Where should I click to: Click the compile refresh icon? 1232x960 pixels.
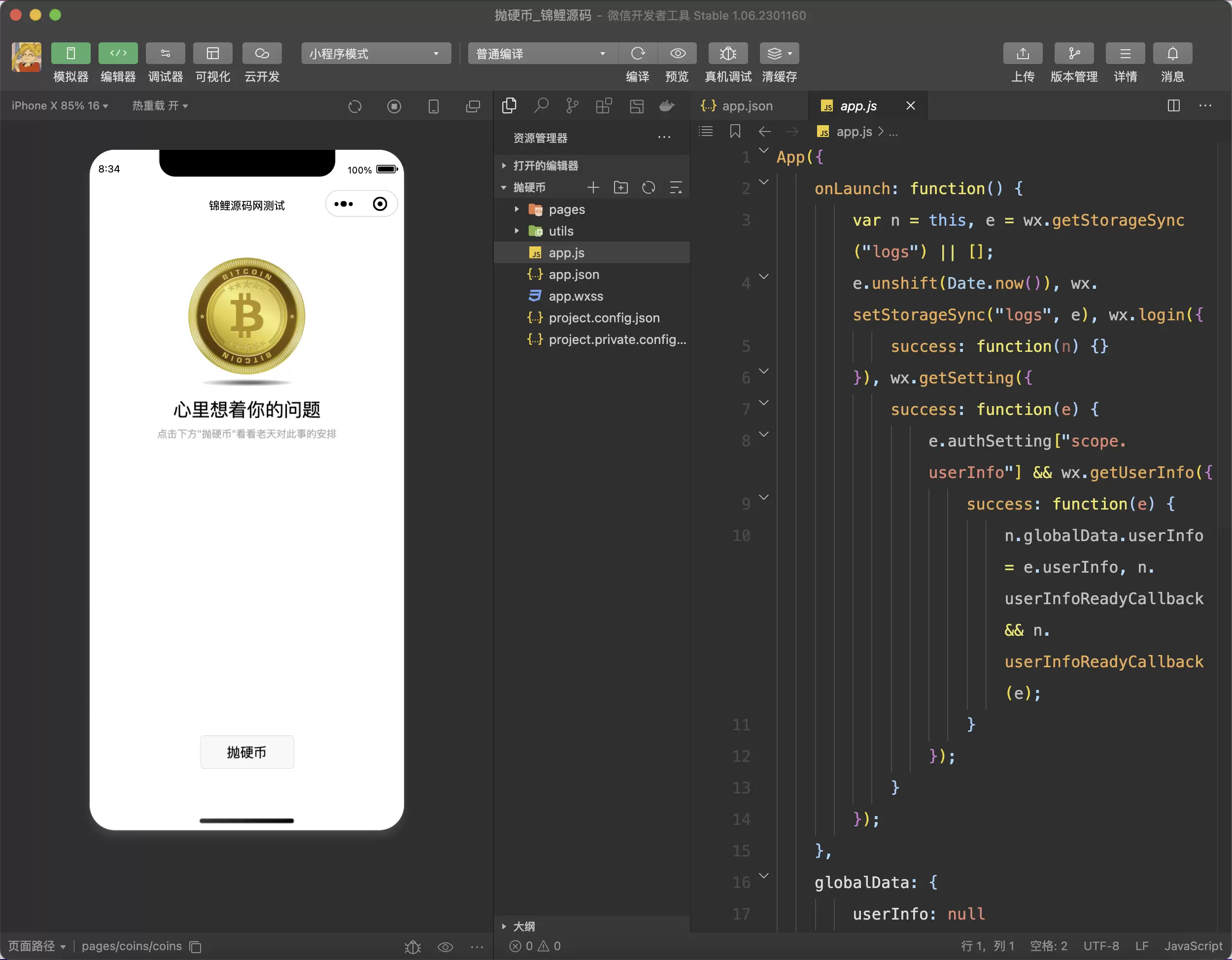[x=638, y=54]
